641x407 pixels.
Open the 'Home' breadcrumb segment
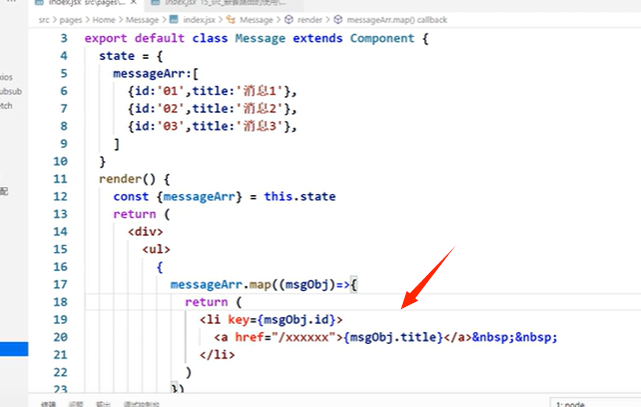coord(104,20)
